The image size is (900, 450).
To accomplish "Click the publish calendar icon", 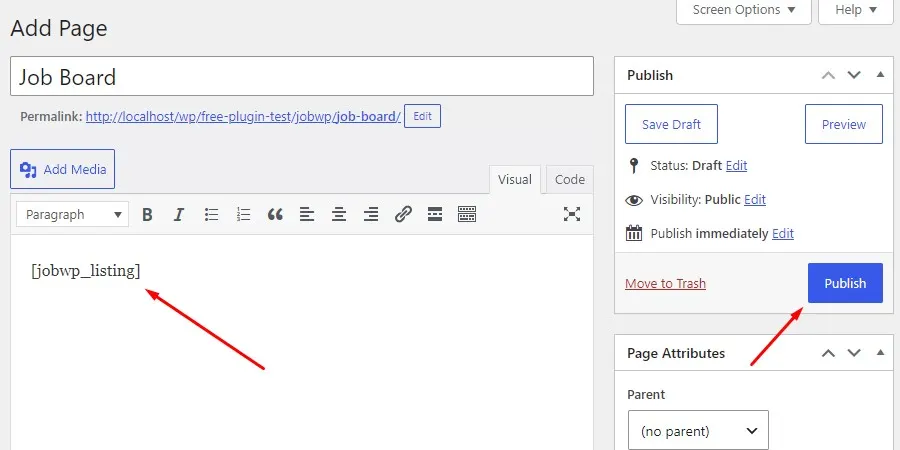I will click(x=634, y=234).
